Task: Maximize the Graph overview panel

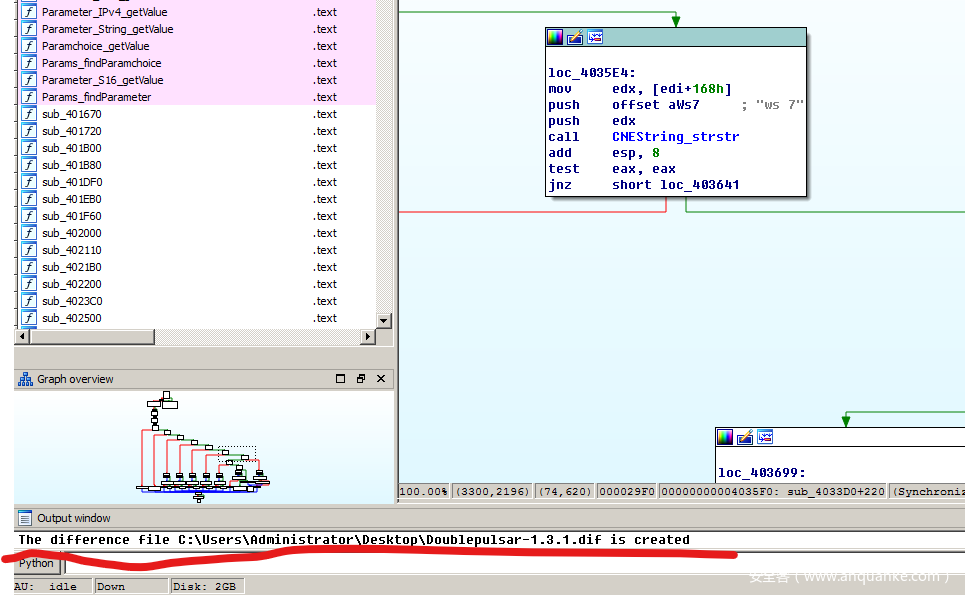Action: point(341,379)
